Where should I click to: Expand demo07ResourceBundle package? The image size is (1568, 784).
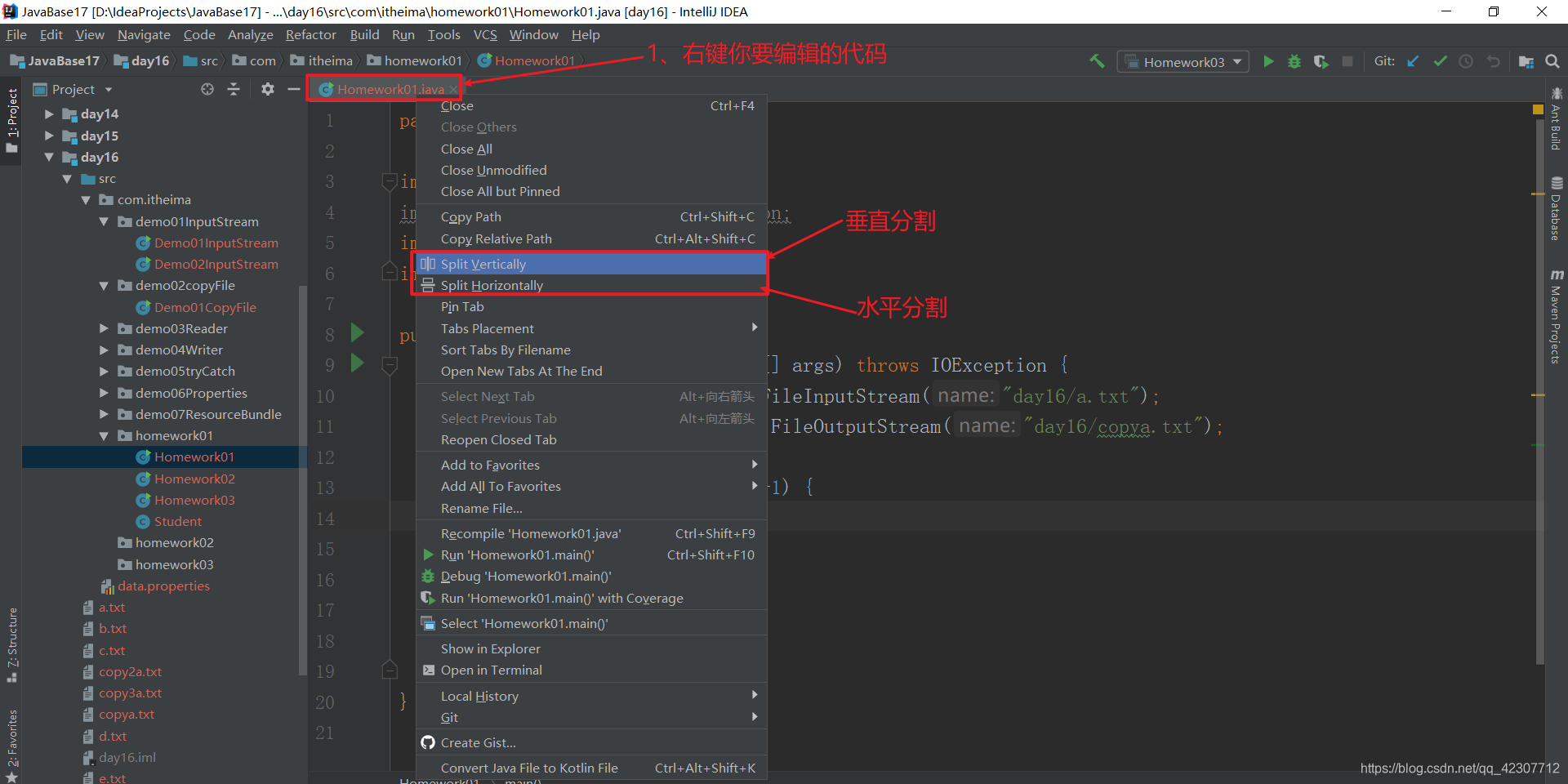pos(104,414)
